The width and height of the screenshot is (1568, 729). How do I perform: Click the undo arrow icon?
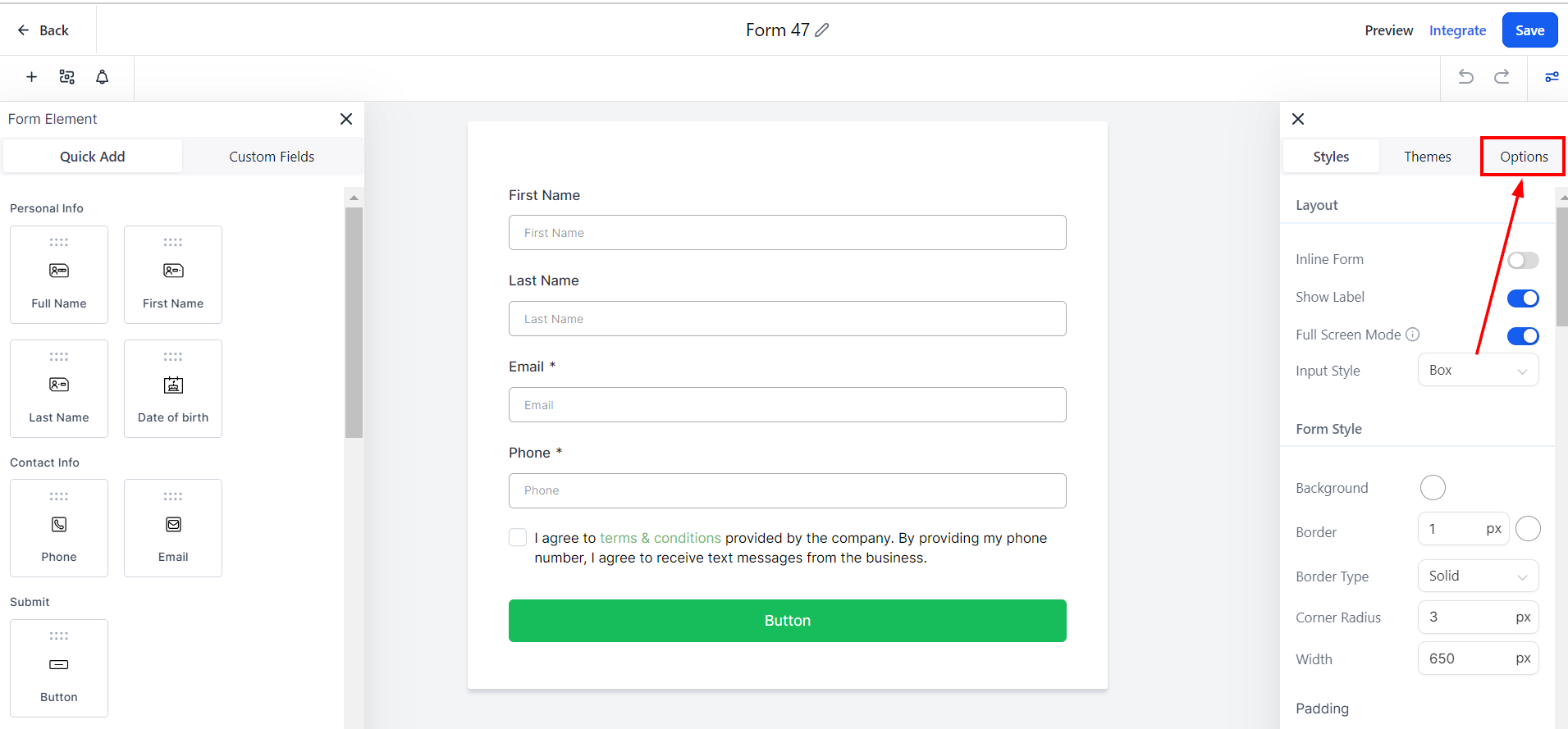[1465, 77]
